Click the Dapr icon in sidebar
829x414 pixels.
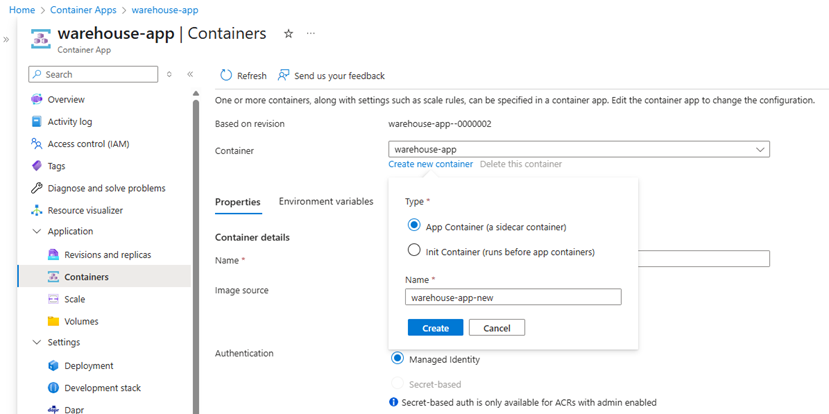tap(53, 409)
